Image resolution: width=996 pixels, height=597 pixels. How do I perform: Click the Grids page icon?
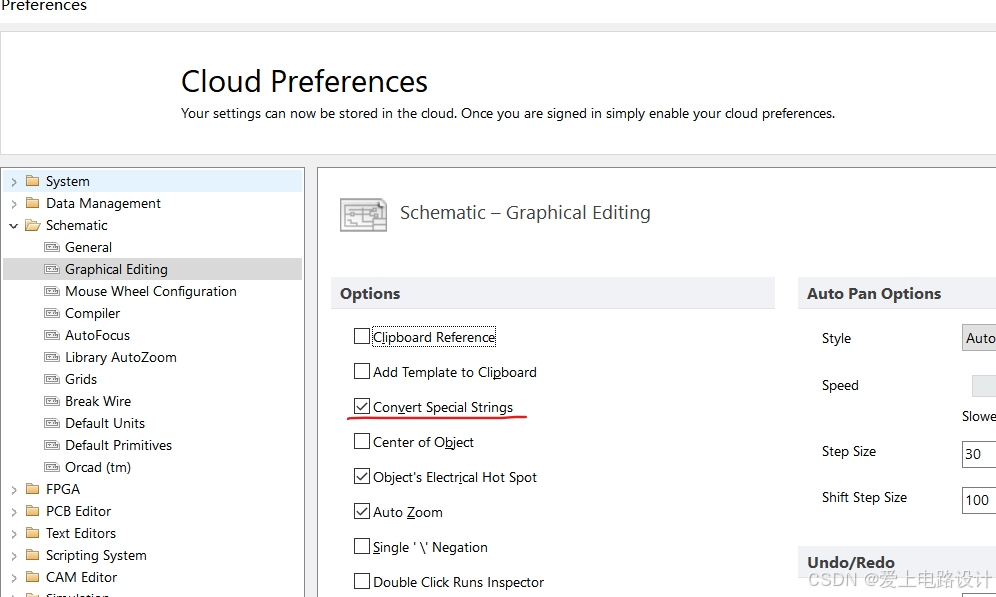52,379
